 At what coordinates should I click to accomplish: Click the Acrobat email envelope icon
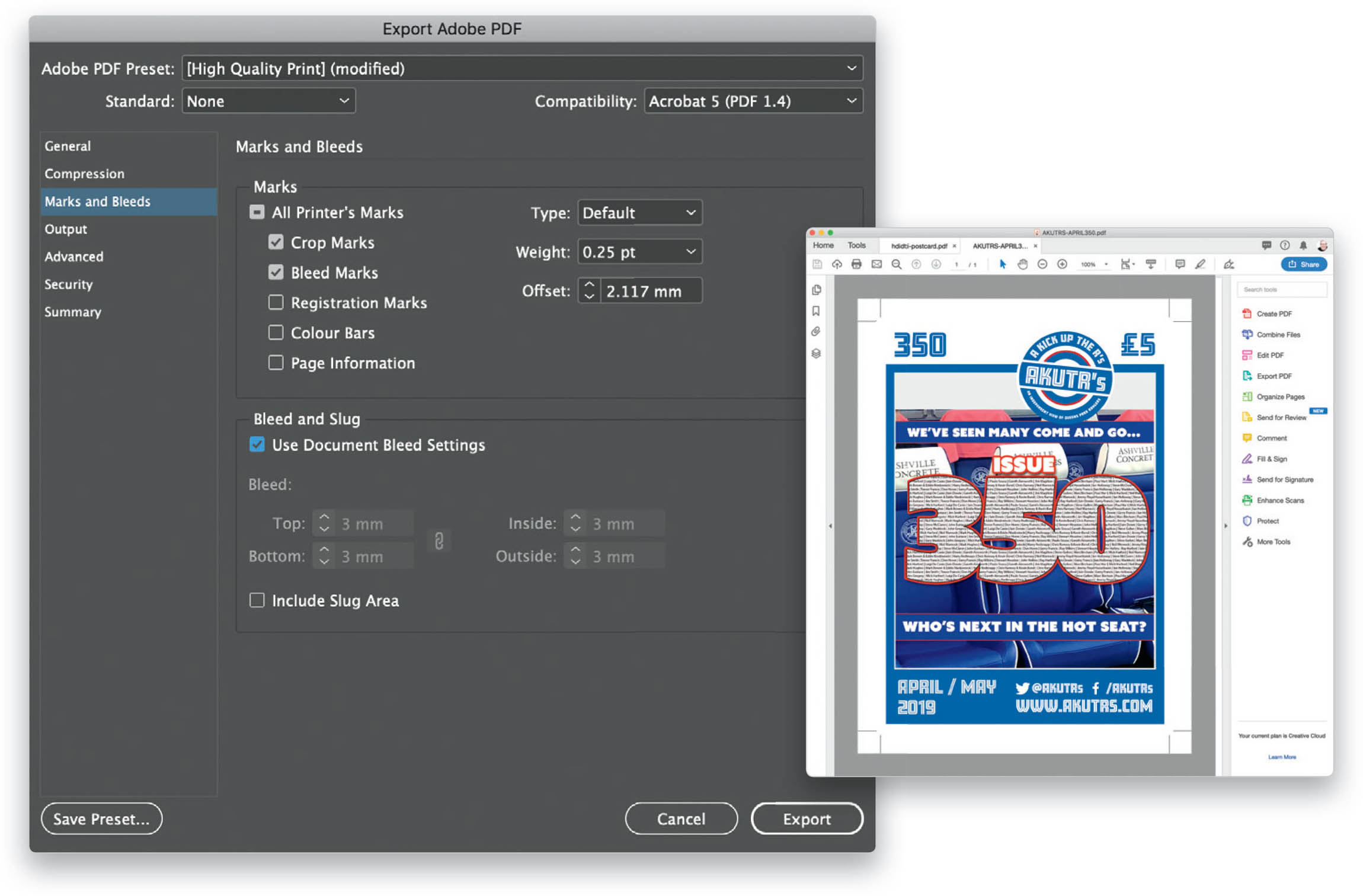[876, 264]
